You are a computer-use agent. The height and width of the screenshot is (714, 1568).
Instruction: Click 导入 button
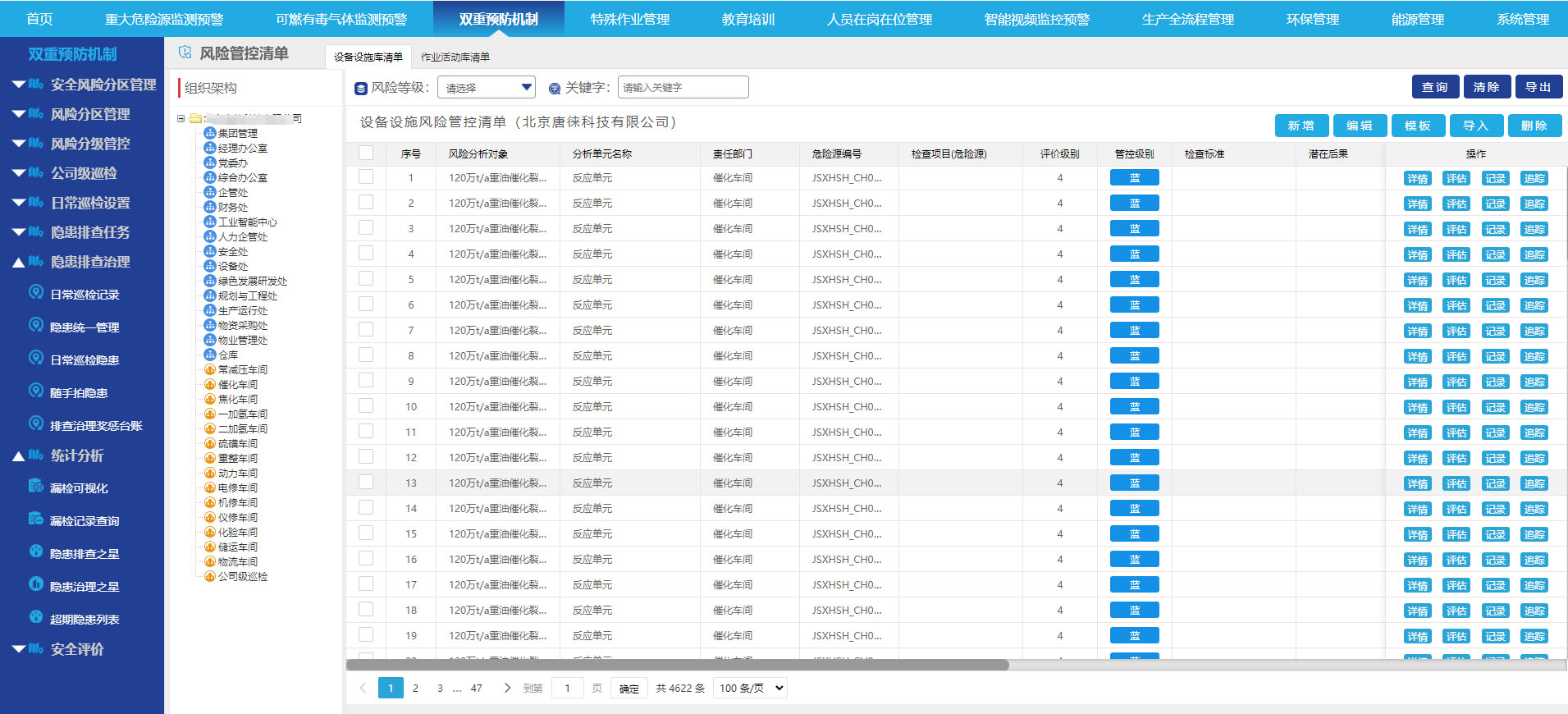coord(1476,125)
